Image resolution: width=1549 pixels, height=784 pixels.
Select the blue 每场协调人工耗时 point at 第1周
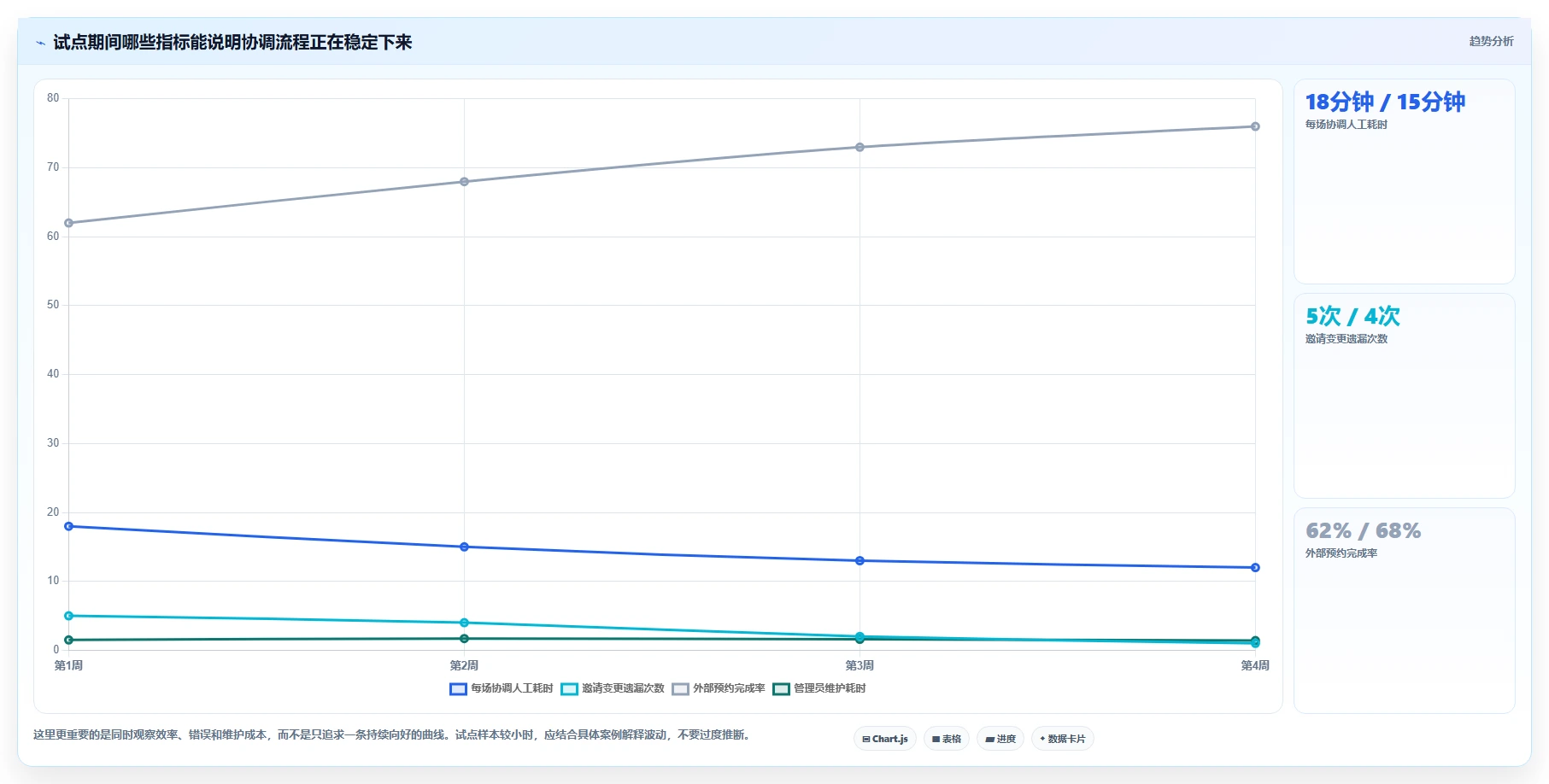click(69, 526)
